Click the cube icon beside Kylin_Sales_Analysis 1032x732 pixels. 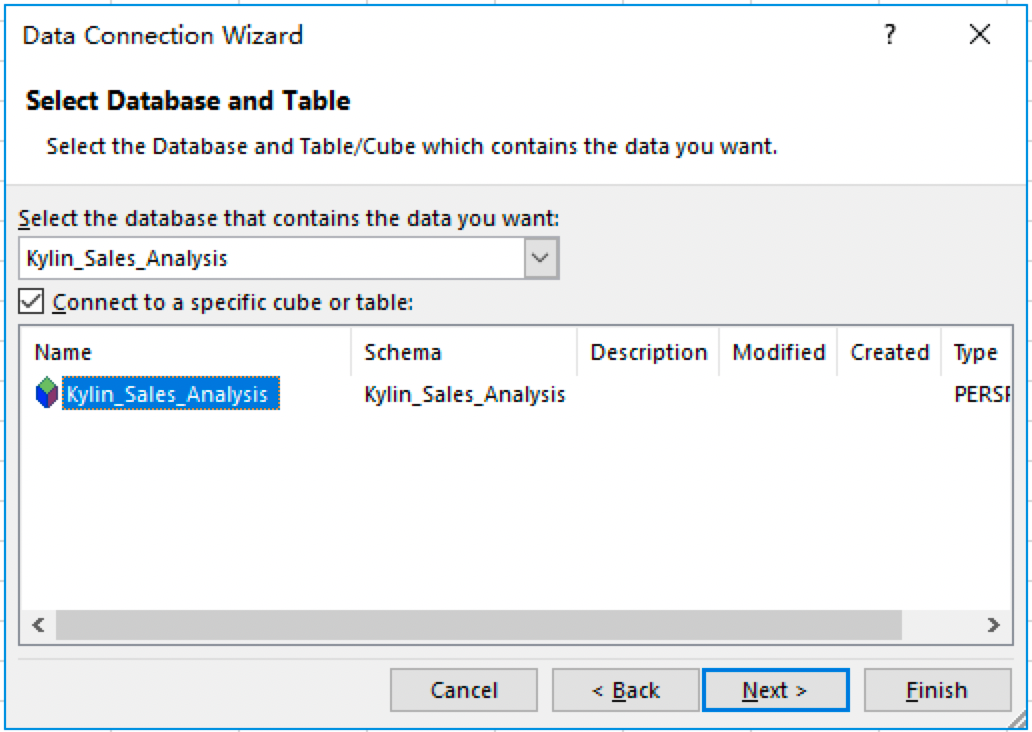point(47,394)
